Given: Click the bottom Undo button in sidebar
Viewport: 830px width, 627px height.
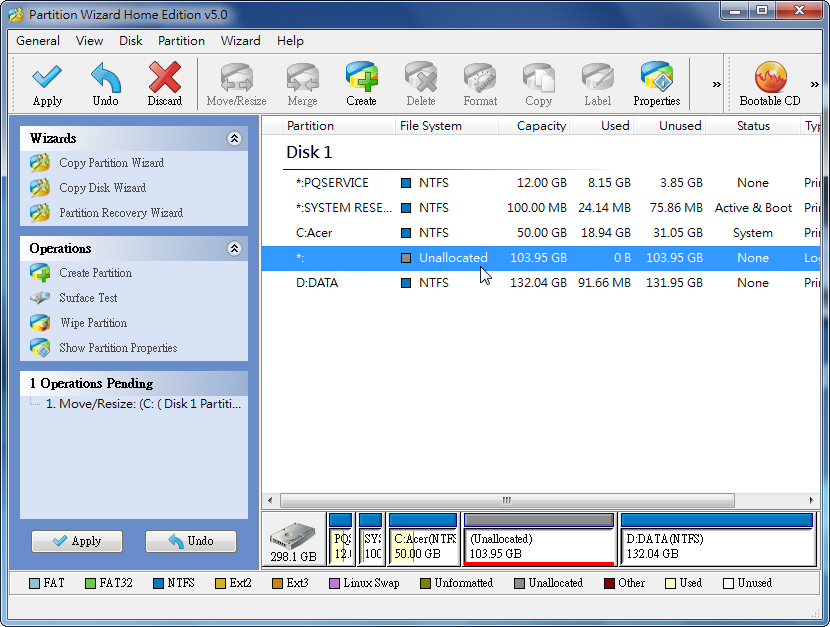Looking at the screenshot, I should (x=191, y=541).
